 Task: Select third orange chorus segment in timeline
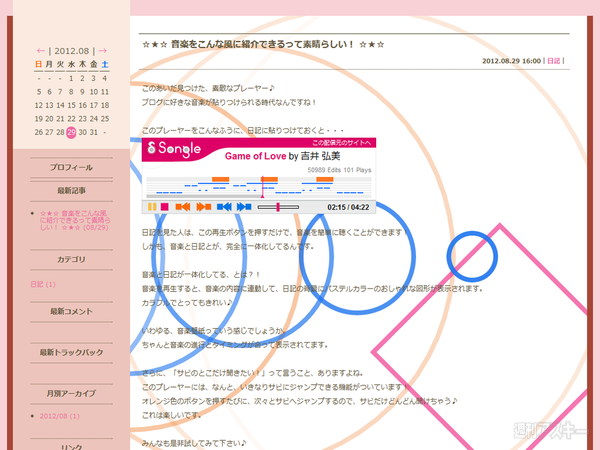(x=325, y=179)
